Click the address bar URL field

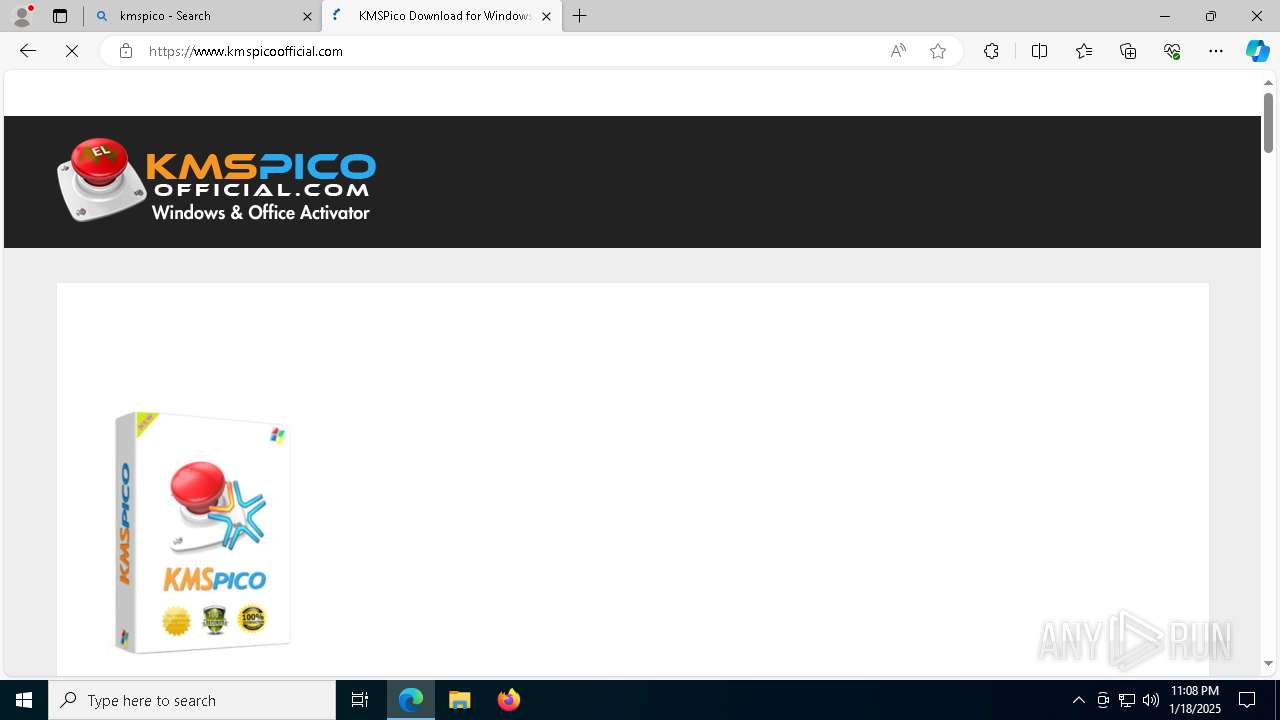pos(510,51)
